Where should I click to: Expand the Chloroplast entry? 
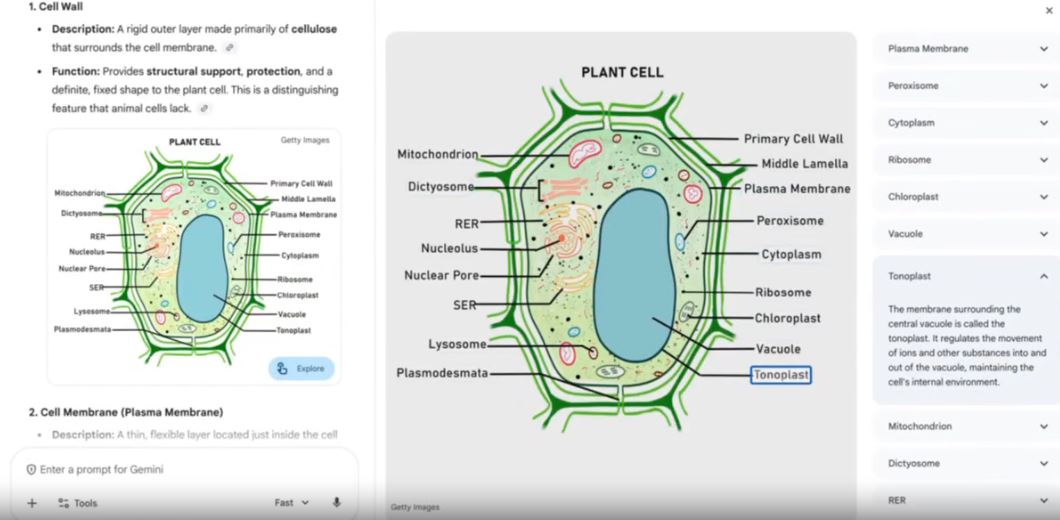point(966,197)
